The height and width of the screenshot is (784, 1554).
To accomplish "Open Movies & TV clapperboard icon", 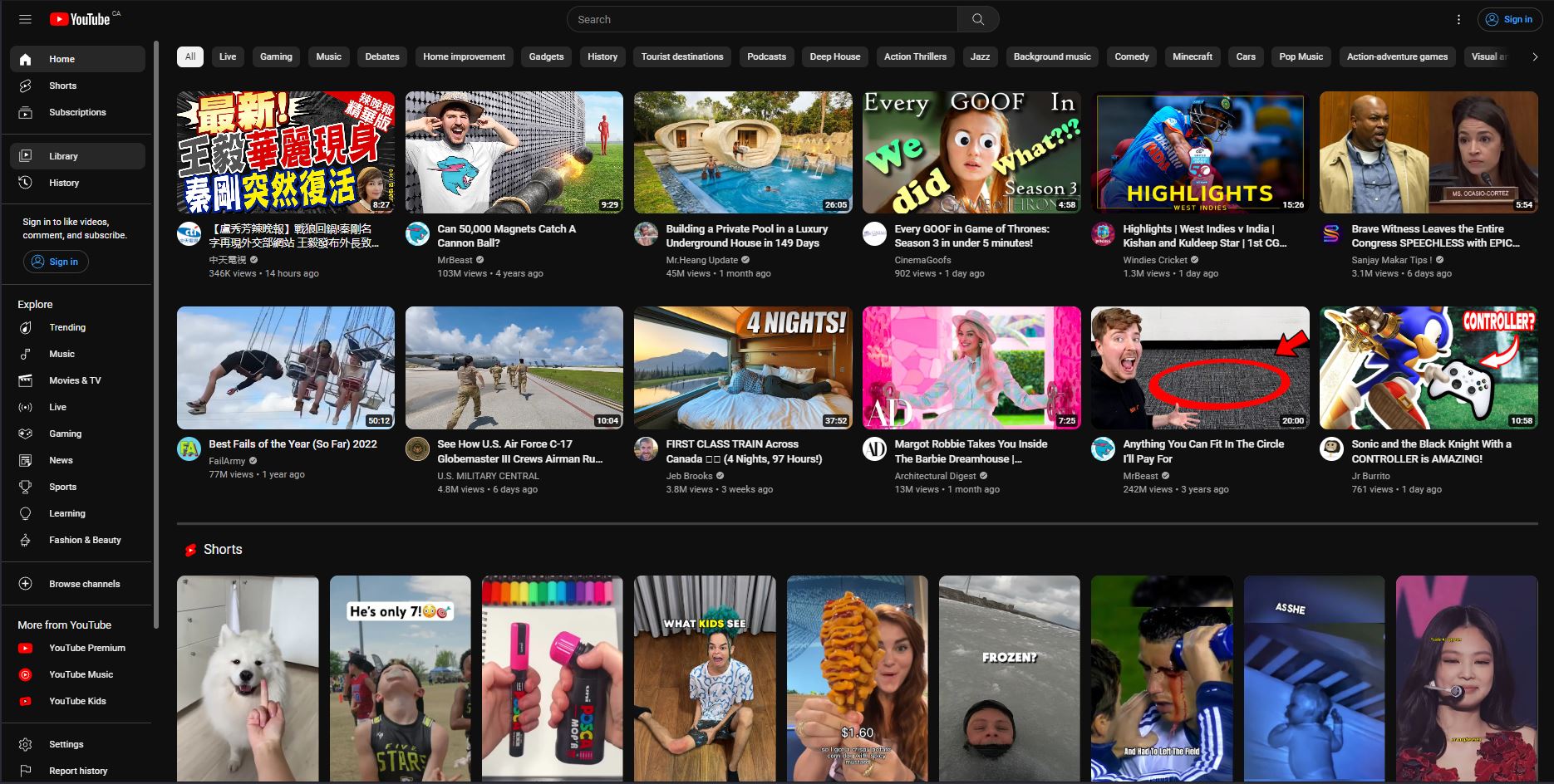I will tap(26, 380).
